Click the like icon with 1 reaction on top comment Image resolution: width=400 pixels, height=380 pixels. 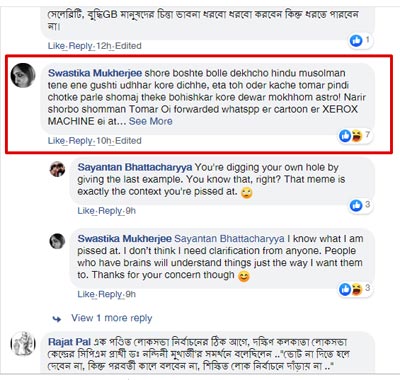tap(356, 41)
